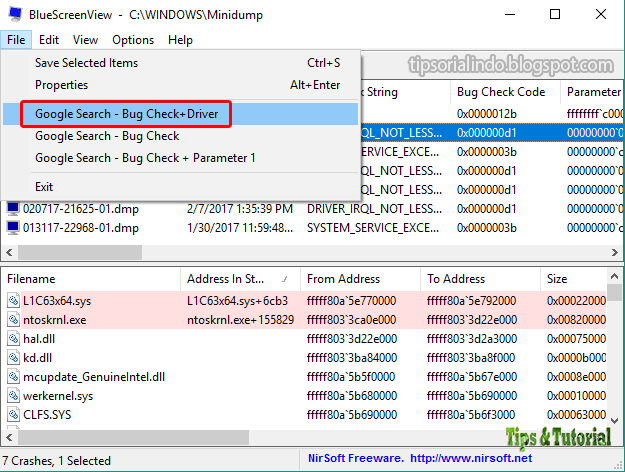Click the L1C63x64.sys driver file icon
Image resolution: width=625 pixels, height=472 pixels.
tap(13, 301)
